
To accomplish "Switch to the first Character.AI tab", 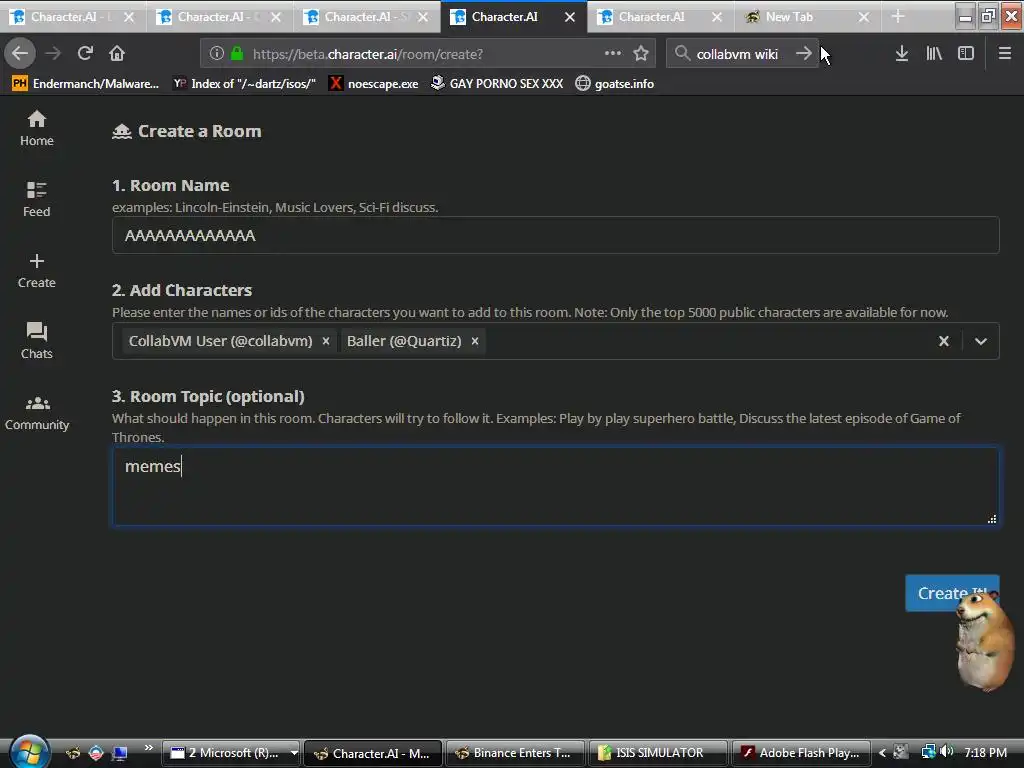I will click(x=73, y=16).
